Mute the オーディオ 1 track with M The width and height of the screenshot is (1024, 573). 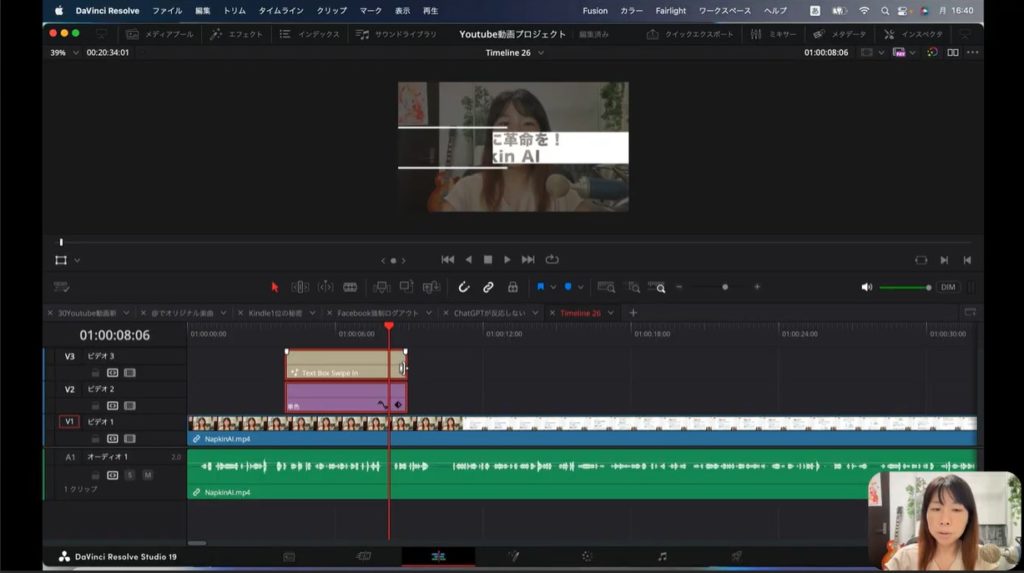(x=147, y=474)
